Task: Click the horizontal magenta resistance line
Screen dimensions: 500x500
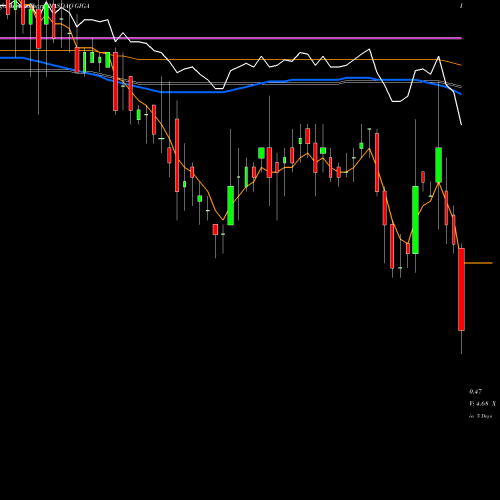Action: click(x=231, y=38)
